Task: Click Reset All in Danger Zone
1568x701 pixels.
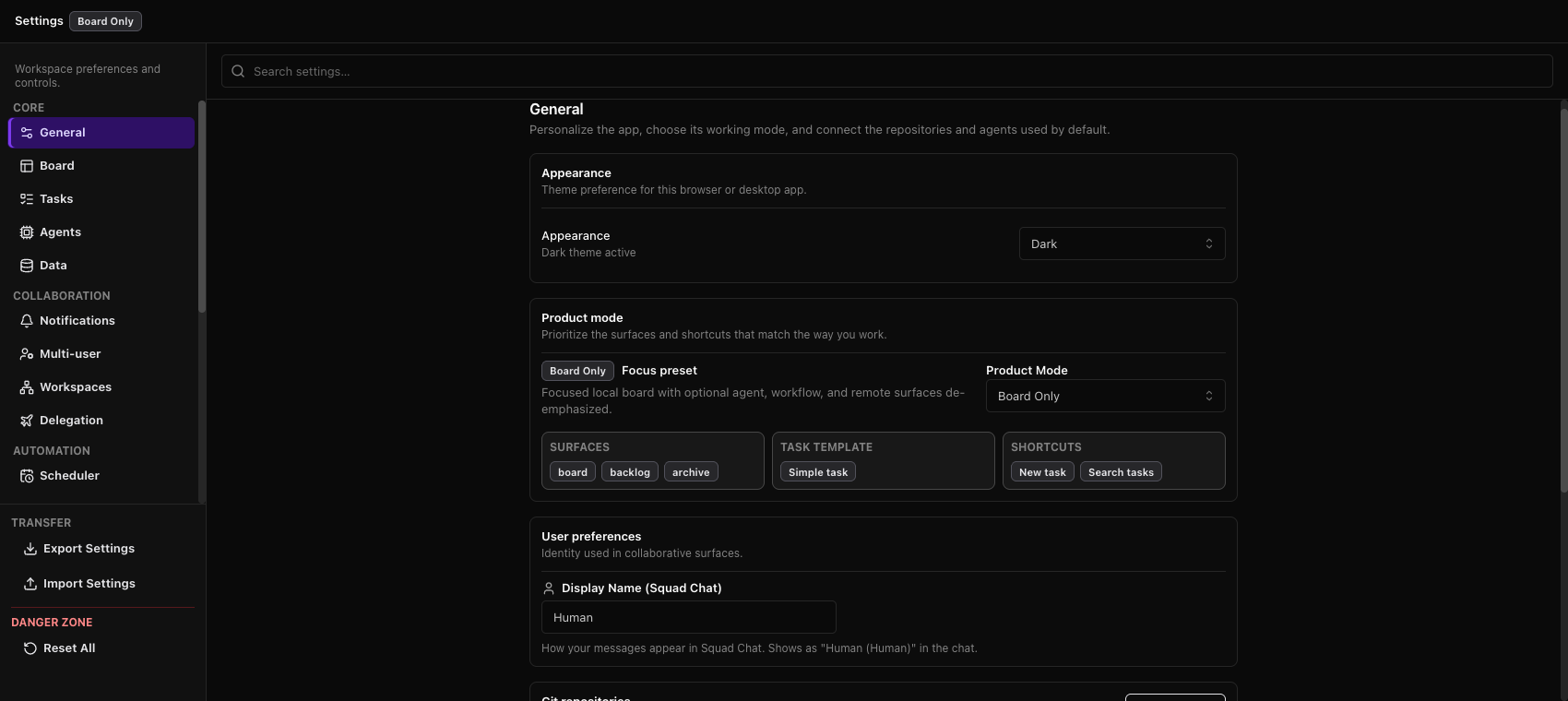Action: 101,648
